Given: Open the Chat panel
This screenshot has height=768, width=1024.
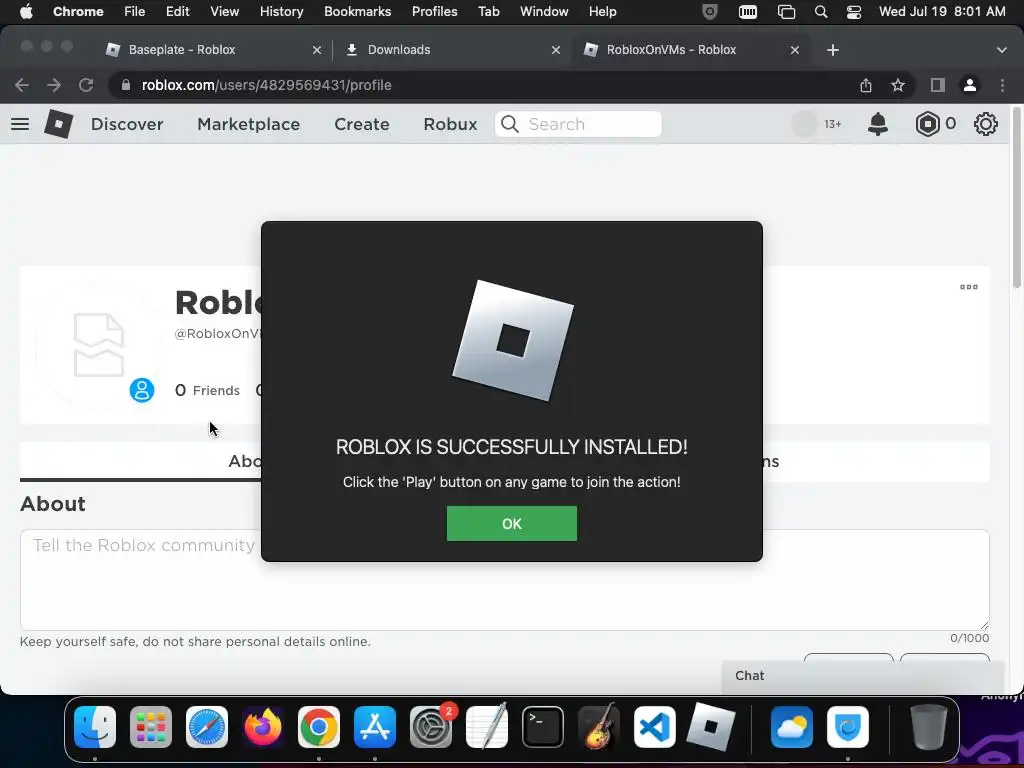Looking at the screenshot, I should click(x=862, y=676).
